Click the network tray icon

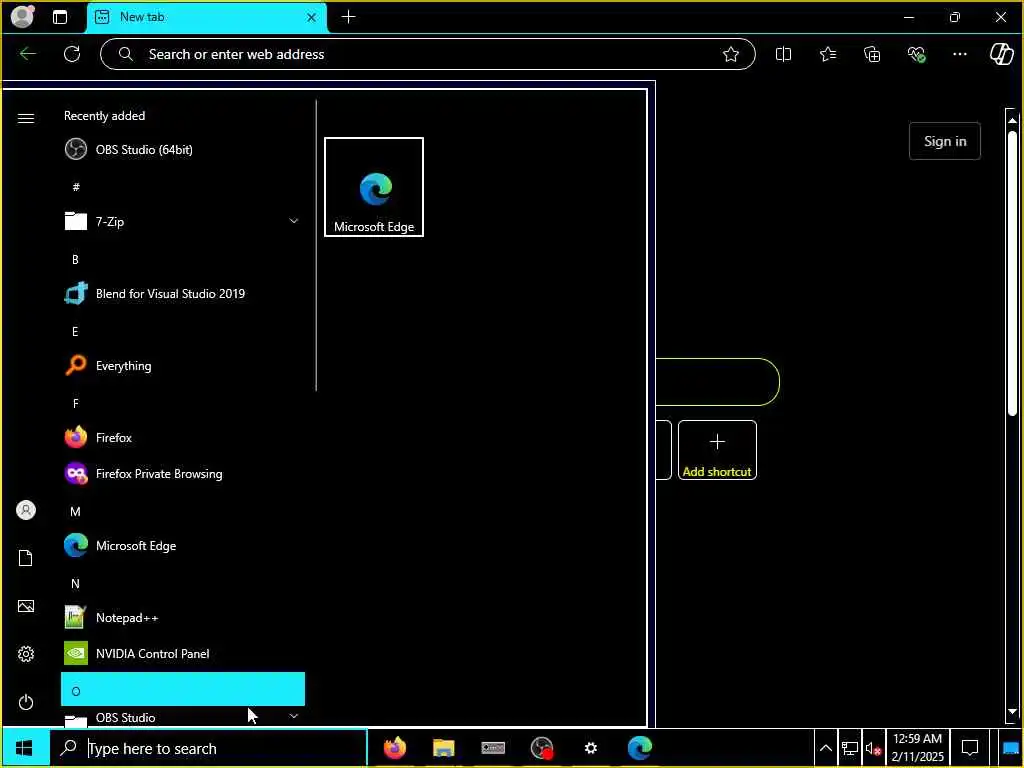(850, 748)
